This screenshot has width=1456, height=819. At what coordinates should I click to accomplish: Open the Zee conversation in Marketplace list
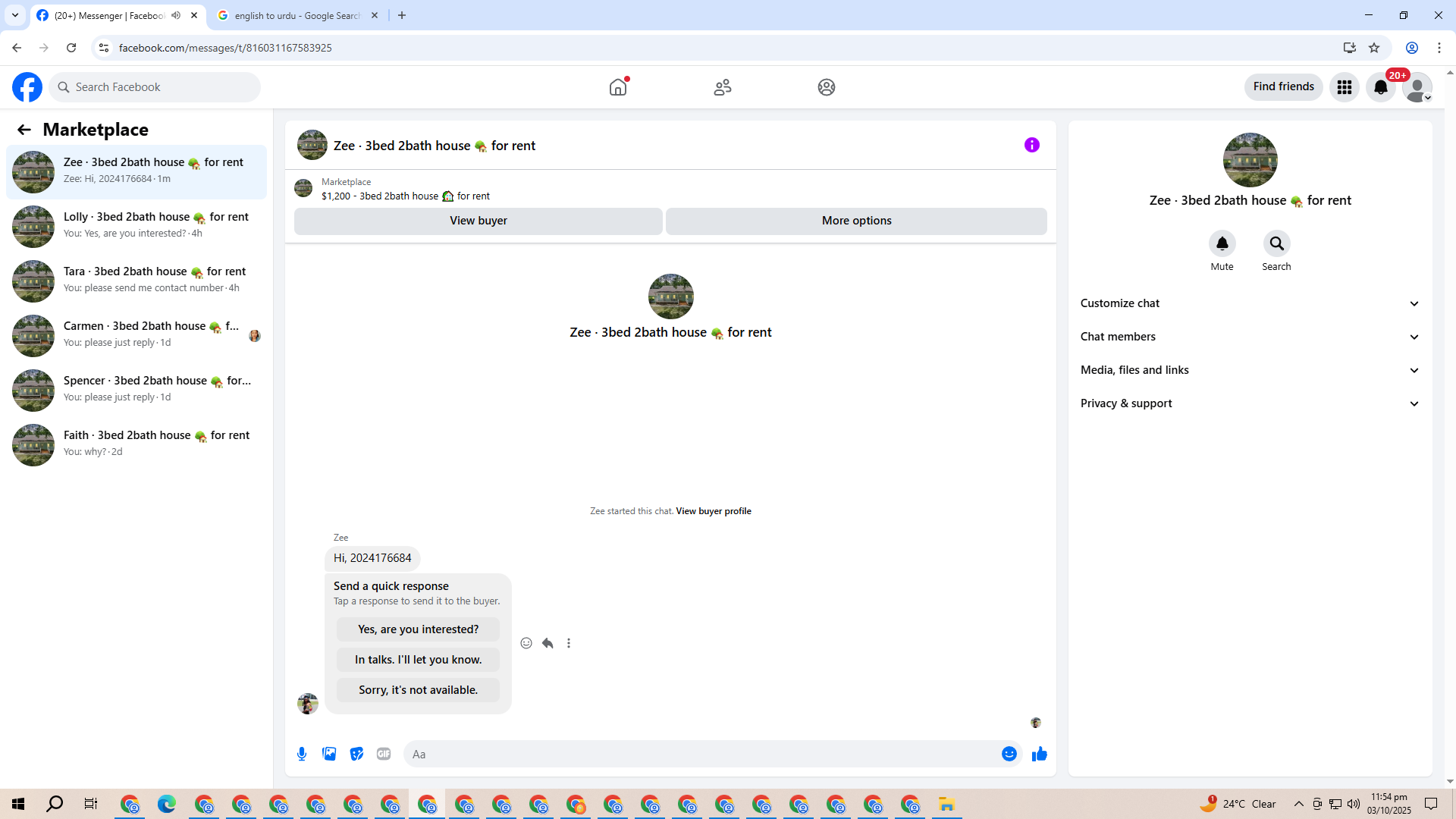click(x=136, y=172)
